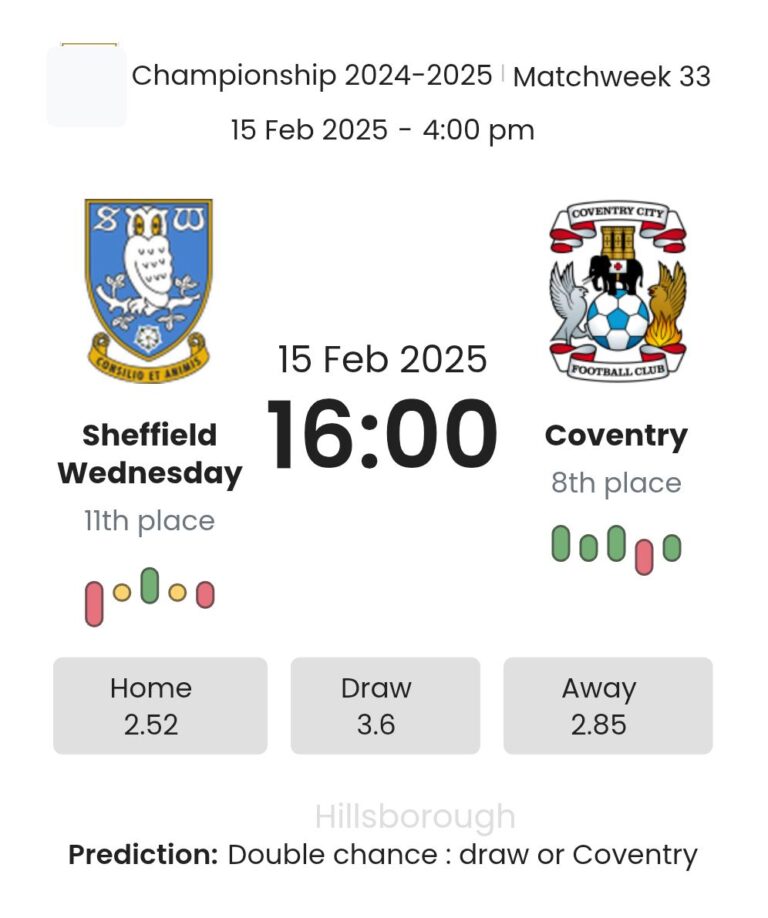Click the double chance prediction text
The image size is (768, 918).
(462, 855)
